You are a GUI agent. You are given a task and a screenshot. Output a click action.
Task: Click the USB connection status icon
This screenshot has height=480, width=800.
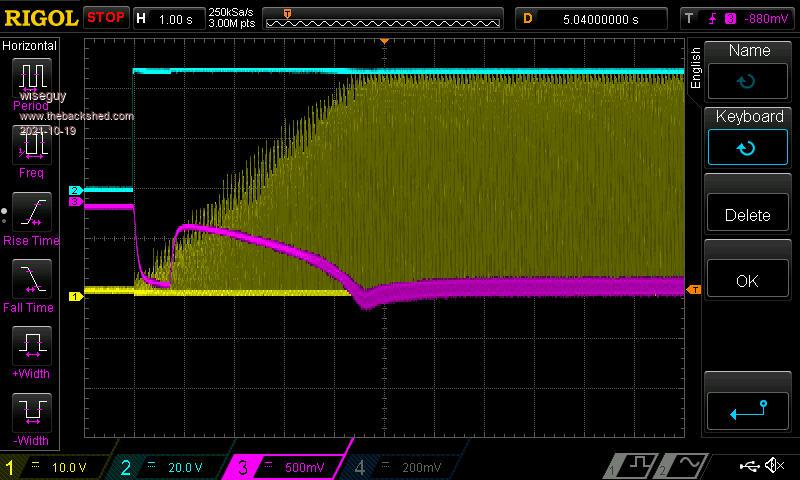click(749, 466)
